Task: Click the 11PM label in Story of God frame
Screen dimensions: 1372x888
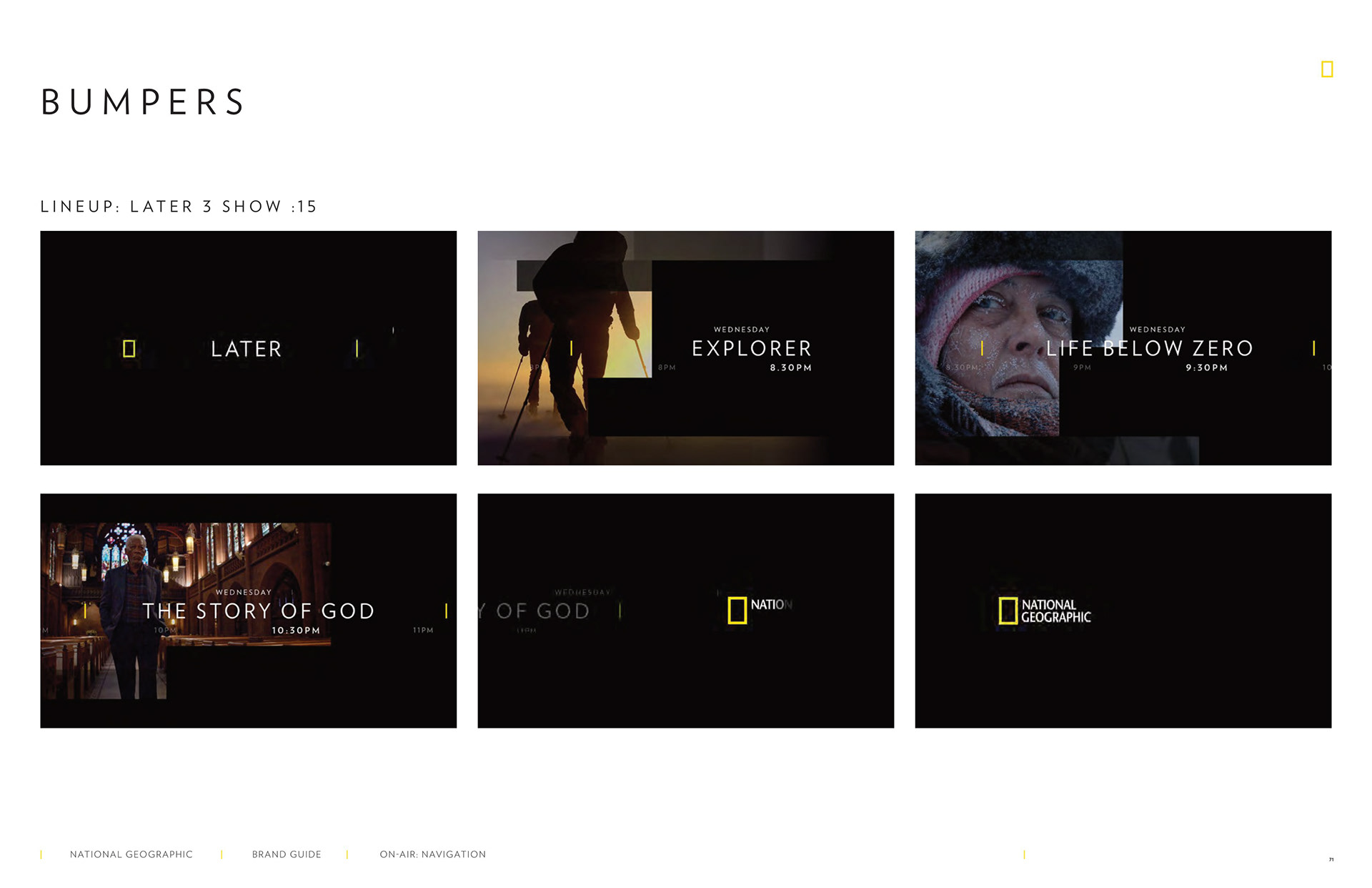Action: pyautogui.click(x=423, y=630)
